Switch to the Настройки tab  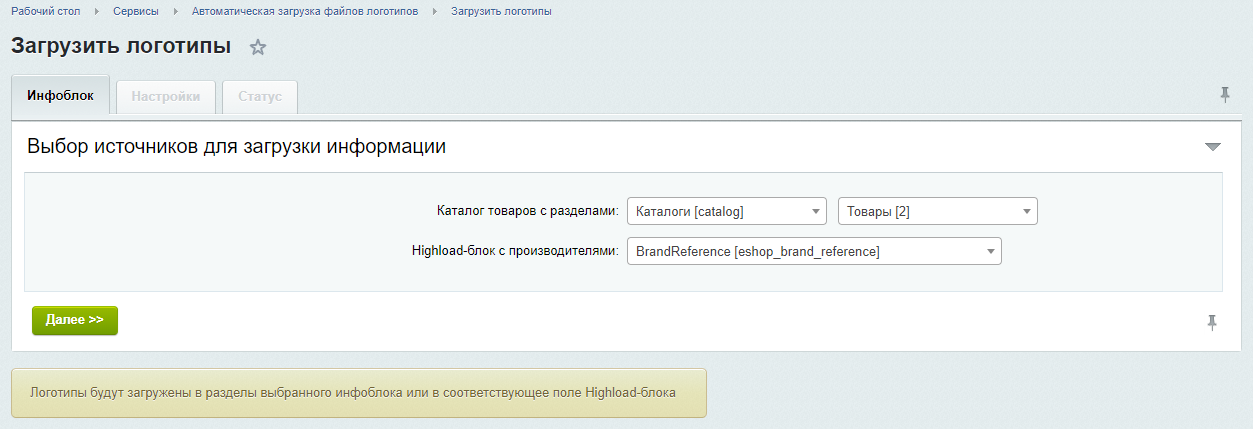(165, 97)
